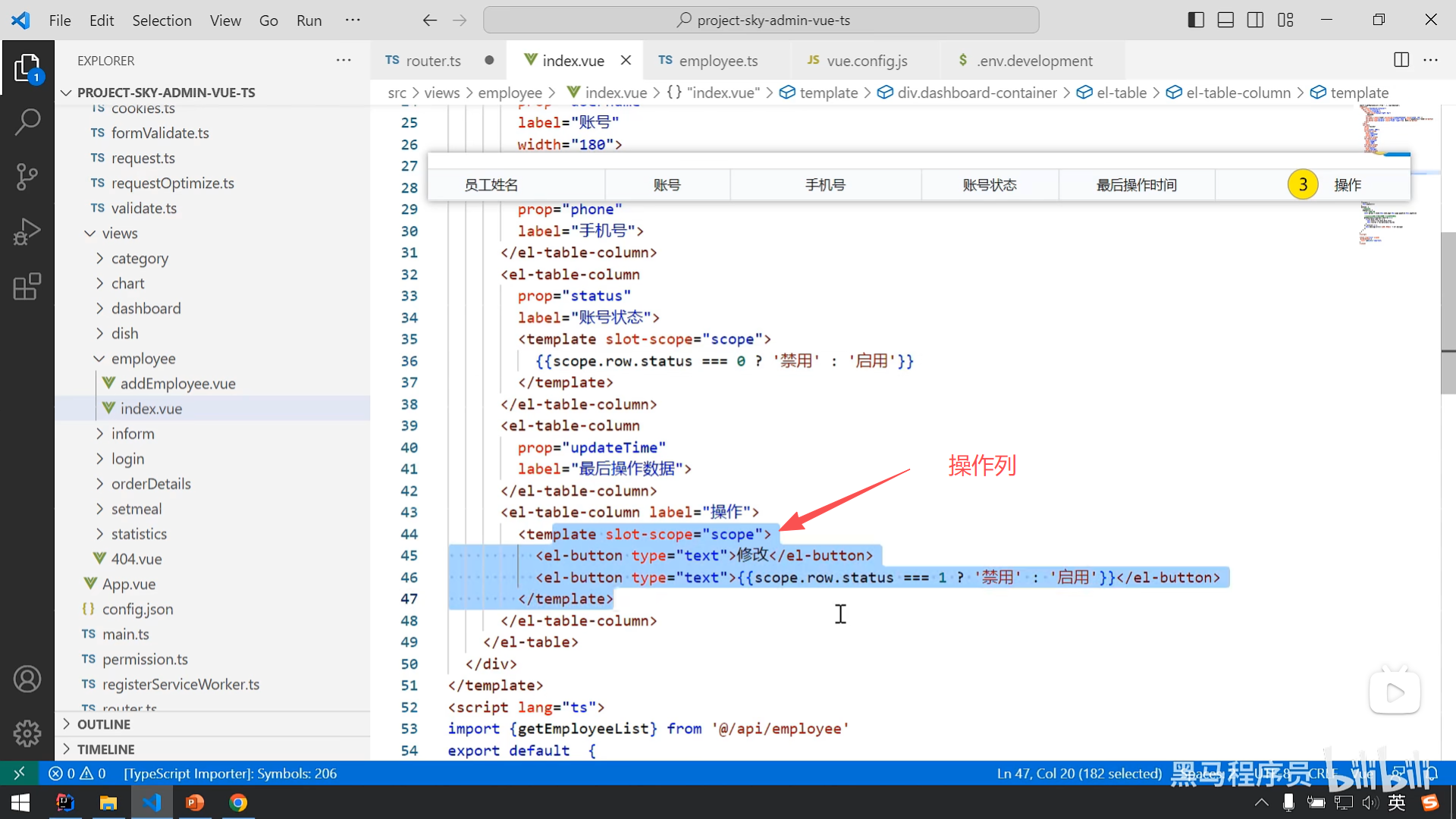This screenshot has width=1456, height=819.
Task: Open the Selection menu
Action: (162, 20)
